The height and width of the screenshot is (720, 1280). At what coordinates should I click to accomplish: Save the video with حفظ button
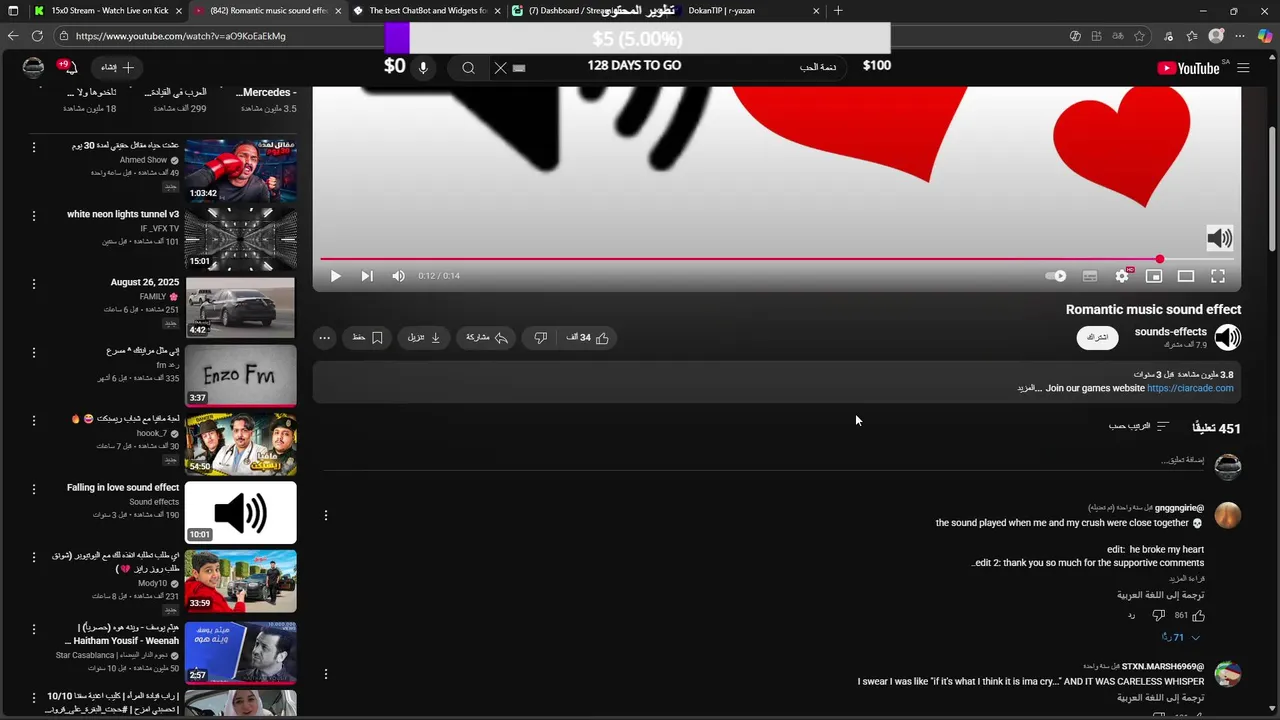[x=367, y=338]
